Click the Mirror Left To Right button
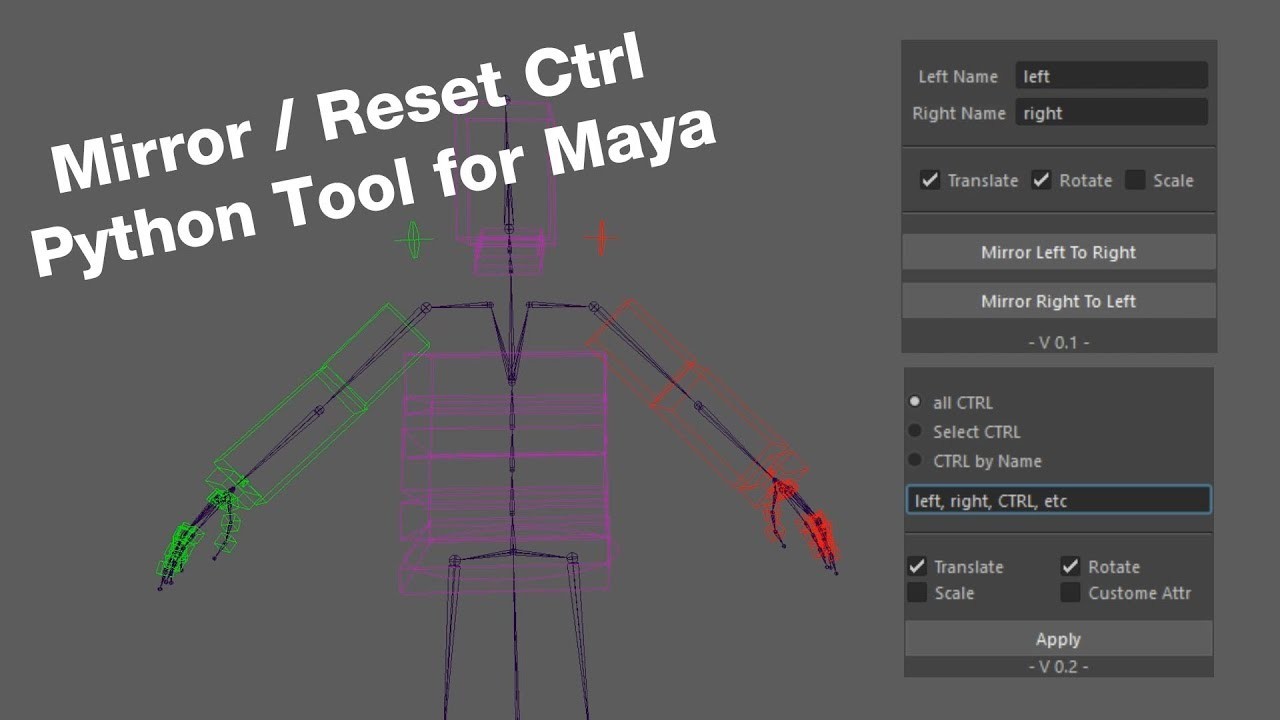Screen dimensions: 1280x720 coord(1059,252)
